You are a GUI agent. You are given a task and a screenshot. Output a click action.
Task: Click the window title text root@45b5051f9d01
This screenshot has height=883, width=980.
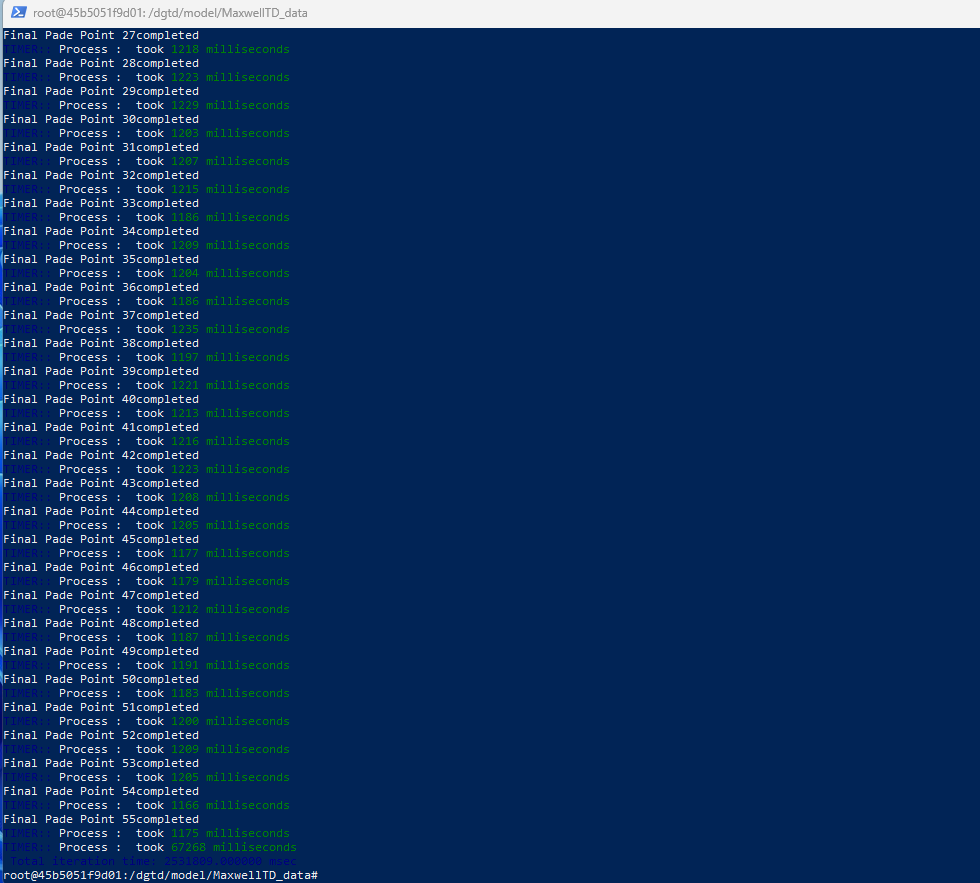[x=170, y=13]
